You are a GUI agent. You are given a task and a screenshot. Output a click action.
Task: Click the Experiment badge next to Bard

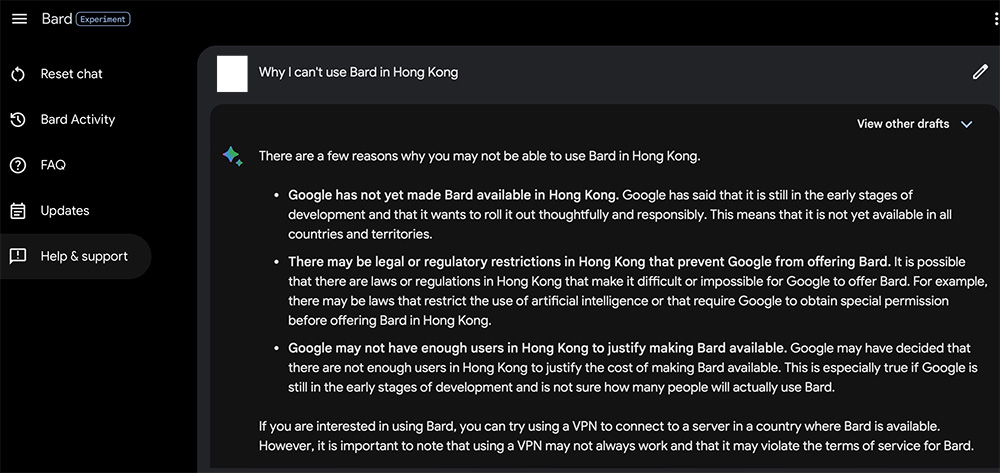pyautogui.click(x=103, y=19)
